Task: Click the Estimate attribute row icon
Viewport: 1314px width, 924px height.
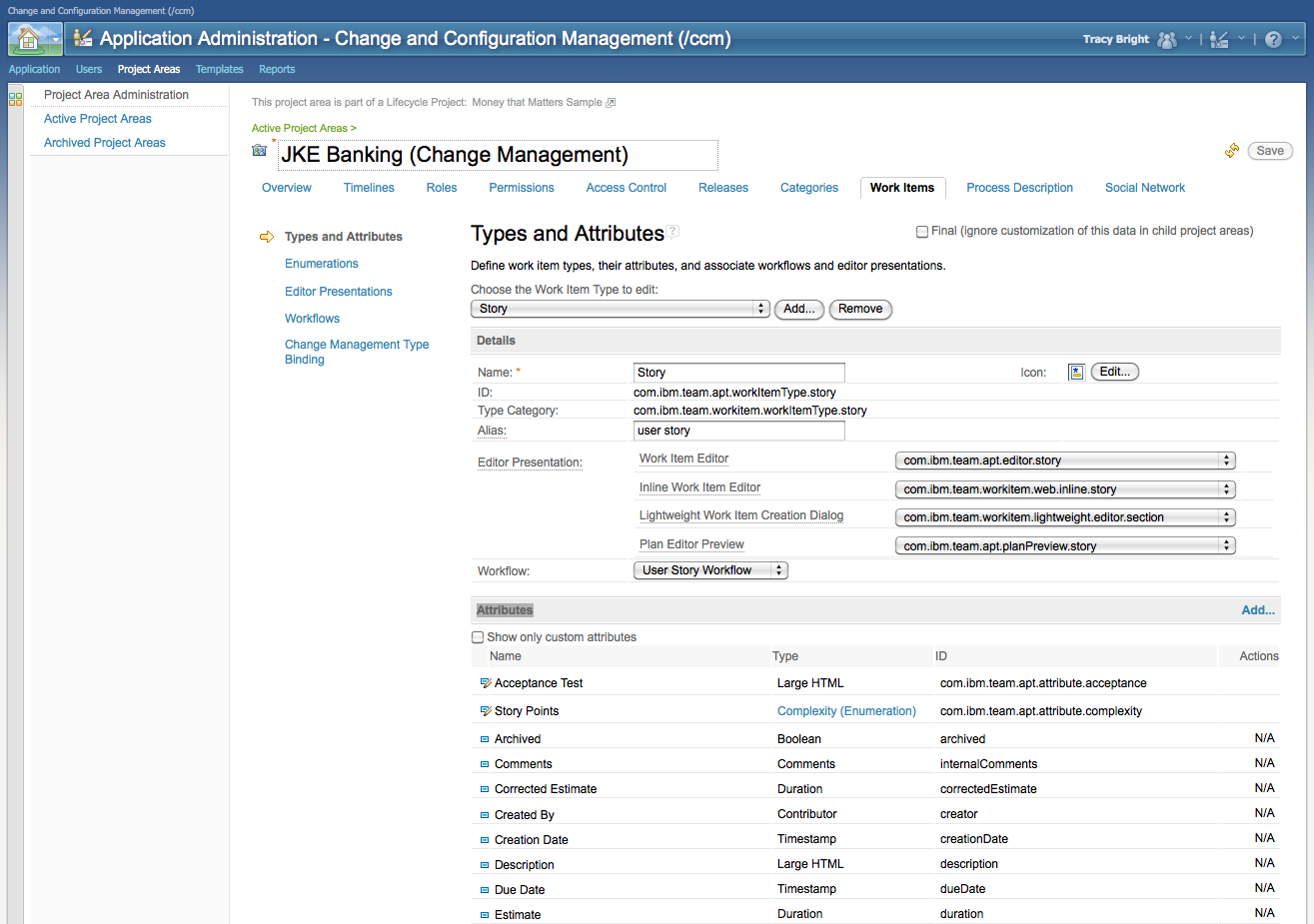Action: coord(485,915)
